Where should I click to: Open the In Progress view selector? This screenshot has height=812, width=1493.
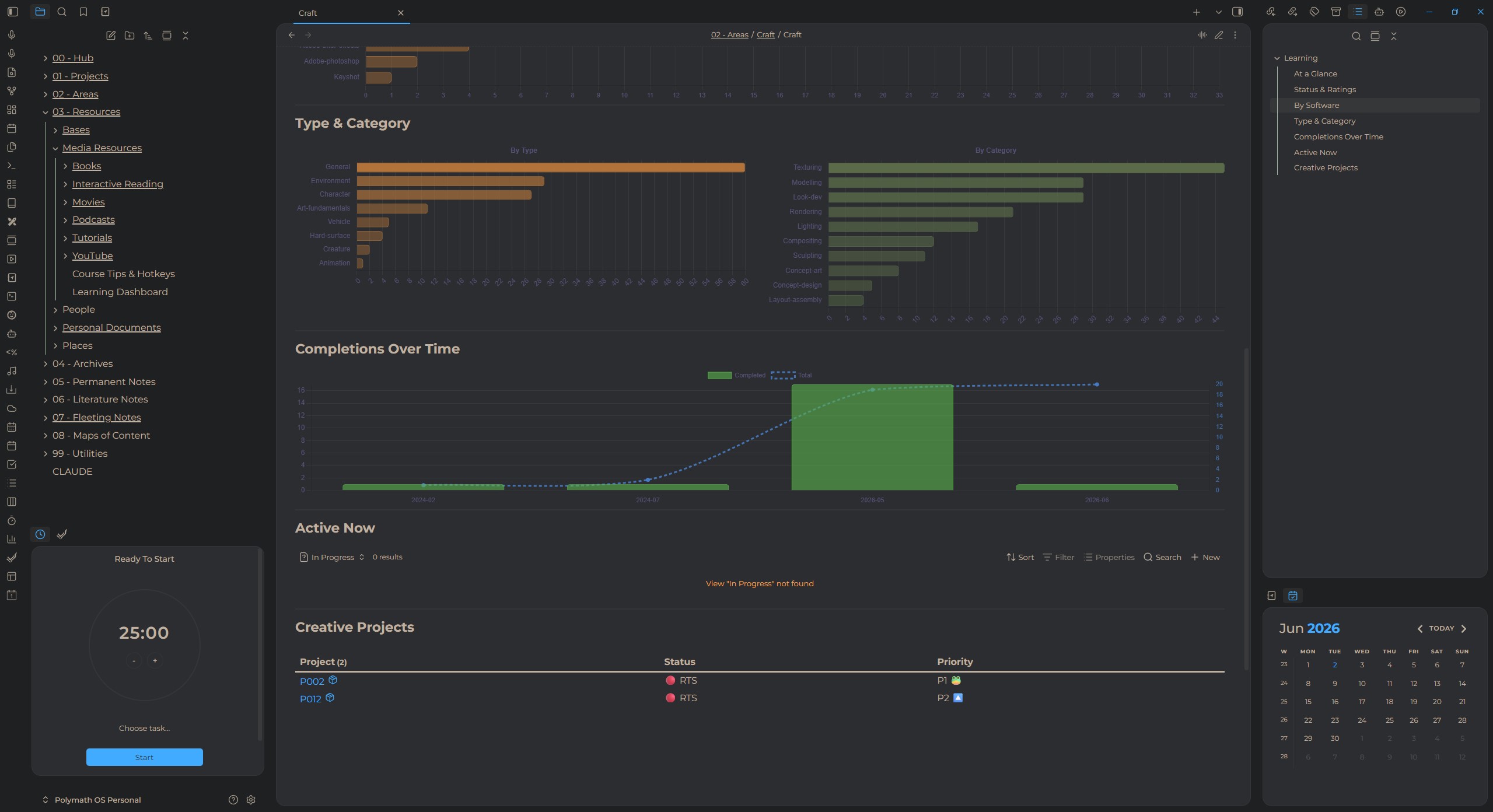point(332,557)
